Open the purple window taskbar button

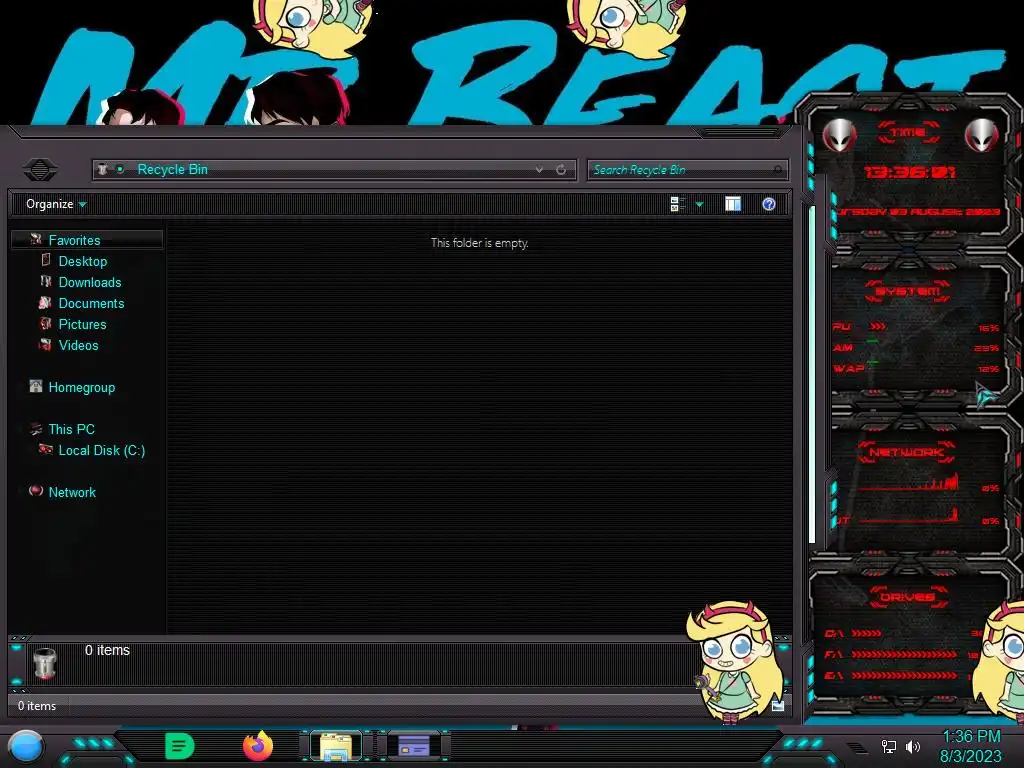414,746
